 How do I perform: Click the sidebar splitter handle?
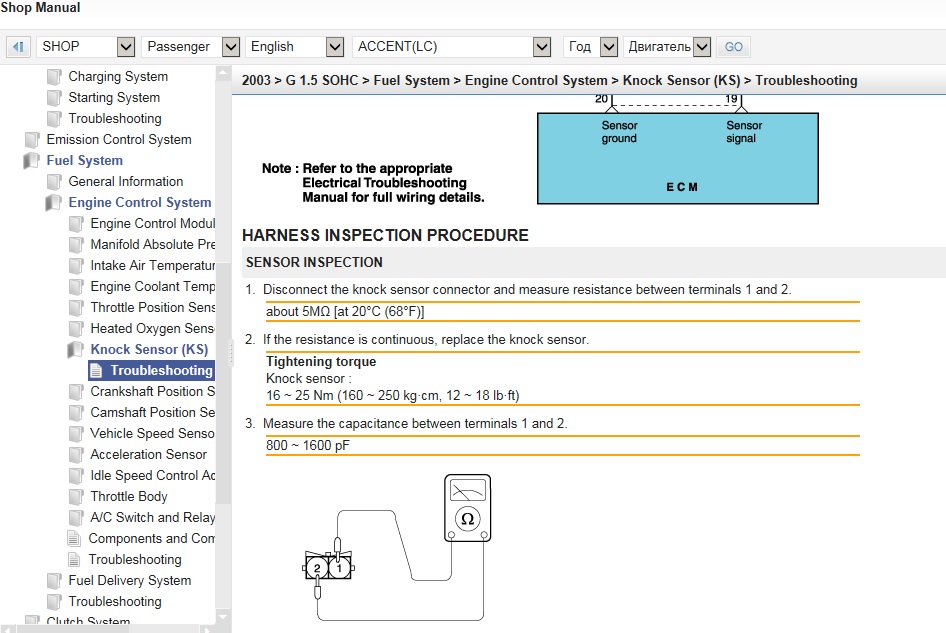click(x=235, y=342)
